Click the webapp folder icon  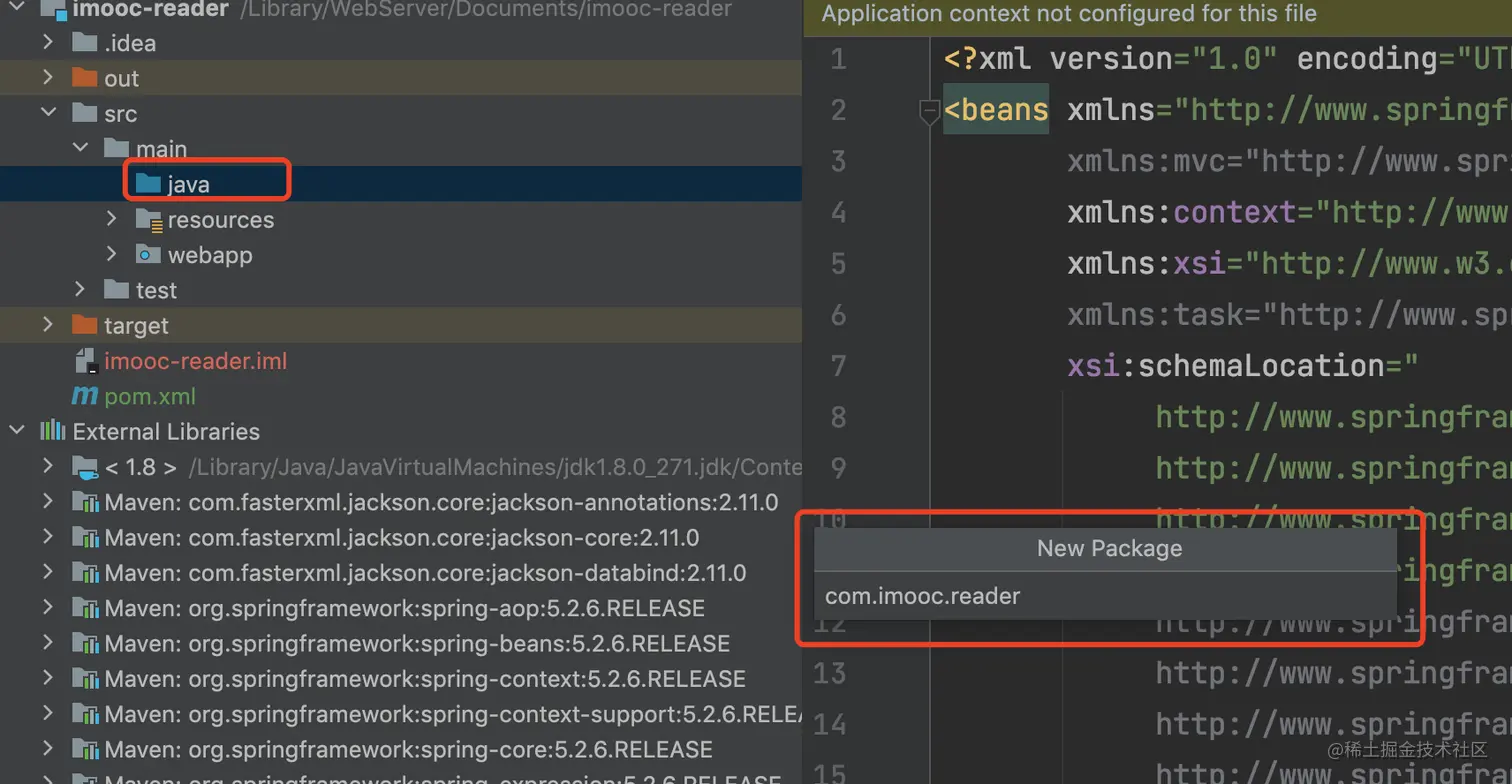pyautogui.click(x=148, y=255)
